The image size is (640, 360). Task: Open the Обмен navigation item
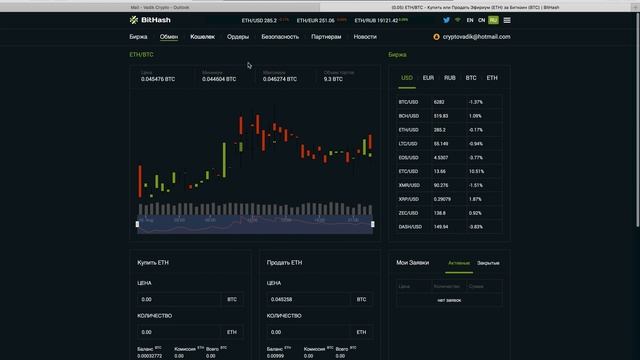coord(169,37)
